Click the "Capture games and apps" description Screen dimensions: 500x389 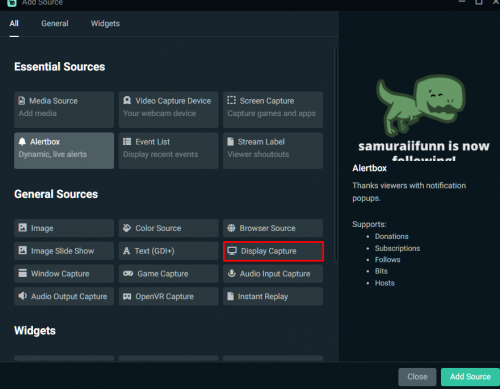[272, 113]
